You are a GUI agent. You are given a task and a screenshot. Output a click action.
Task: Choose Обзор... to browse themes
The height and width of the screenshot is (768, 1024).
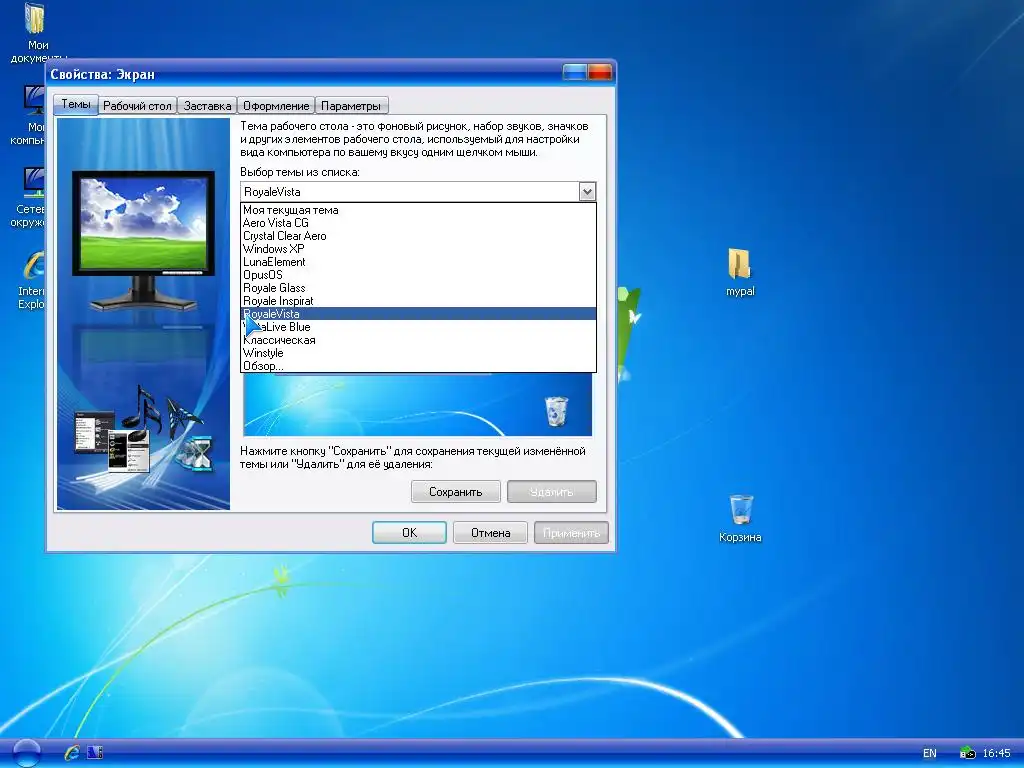pos(419,366)
